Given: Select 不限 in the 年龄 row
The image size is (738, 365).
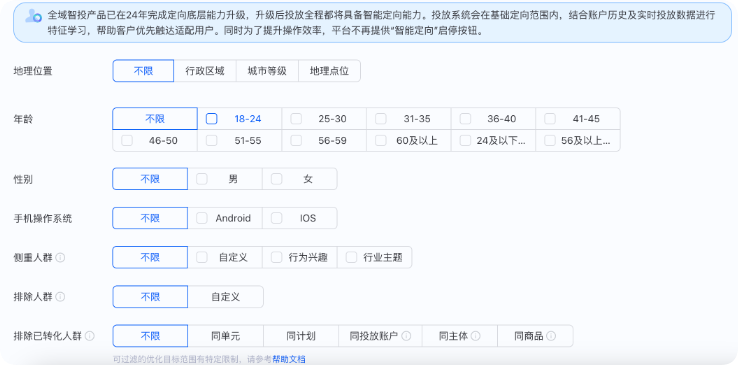Looking at the screenshot, I should tap(155, 119).
